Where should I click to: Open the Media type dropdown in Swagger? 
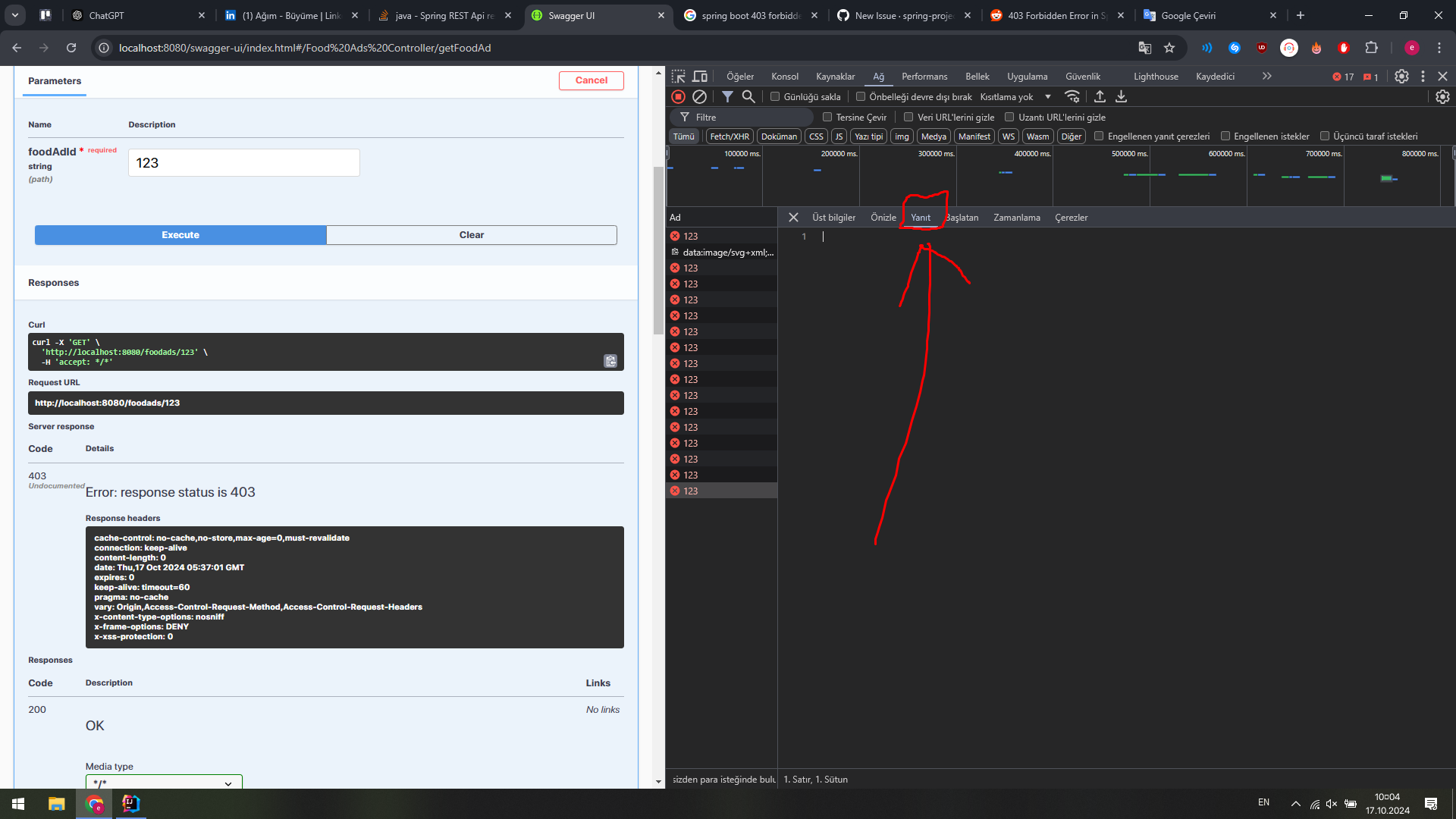pos(162,783)
